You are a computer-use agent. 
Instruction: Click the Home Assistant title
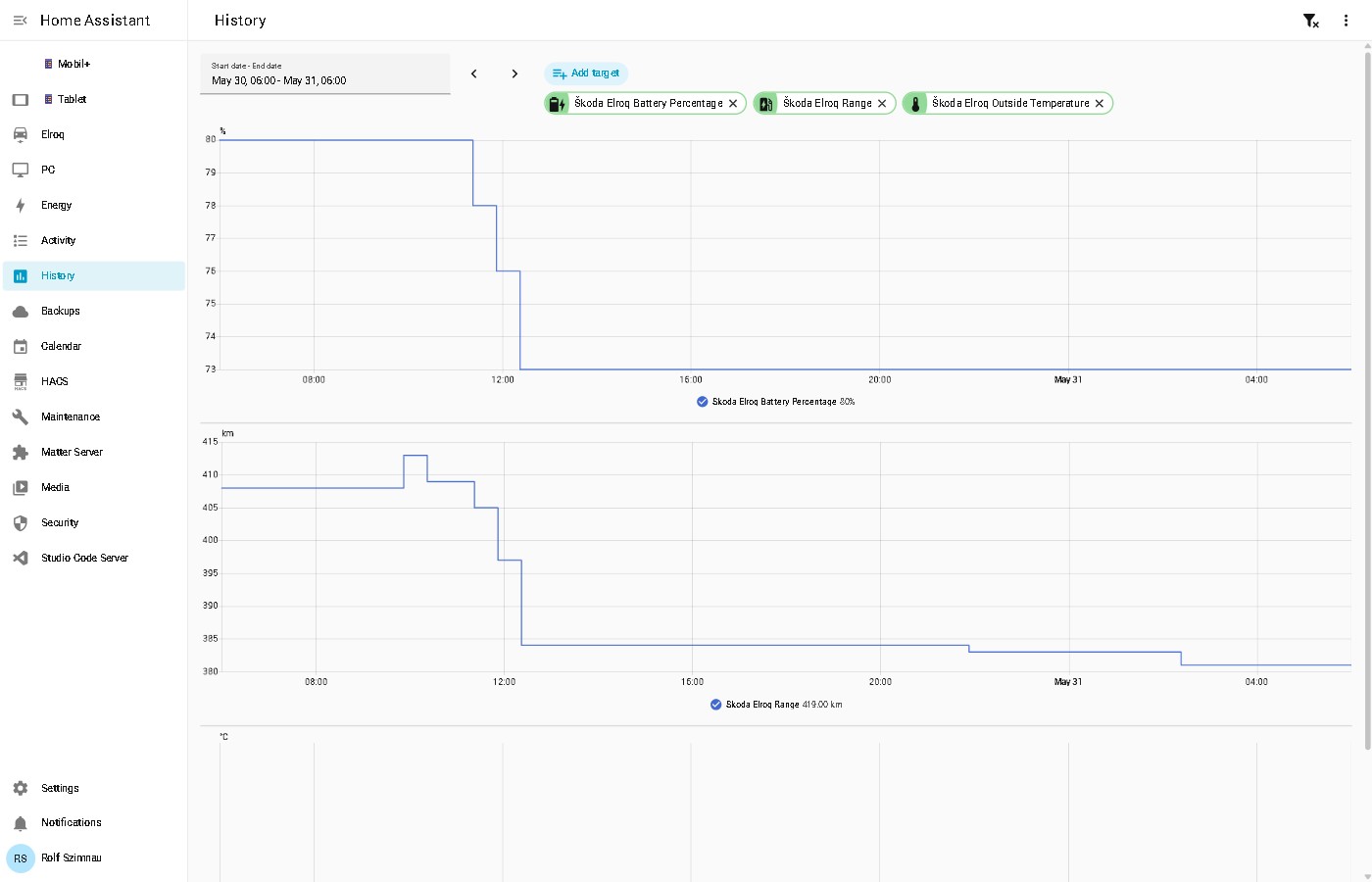click(95, 21)
